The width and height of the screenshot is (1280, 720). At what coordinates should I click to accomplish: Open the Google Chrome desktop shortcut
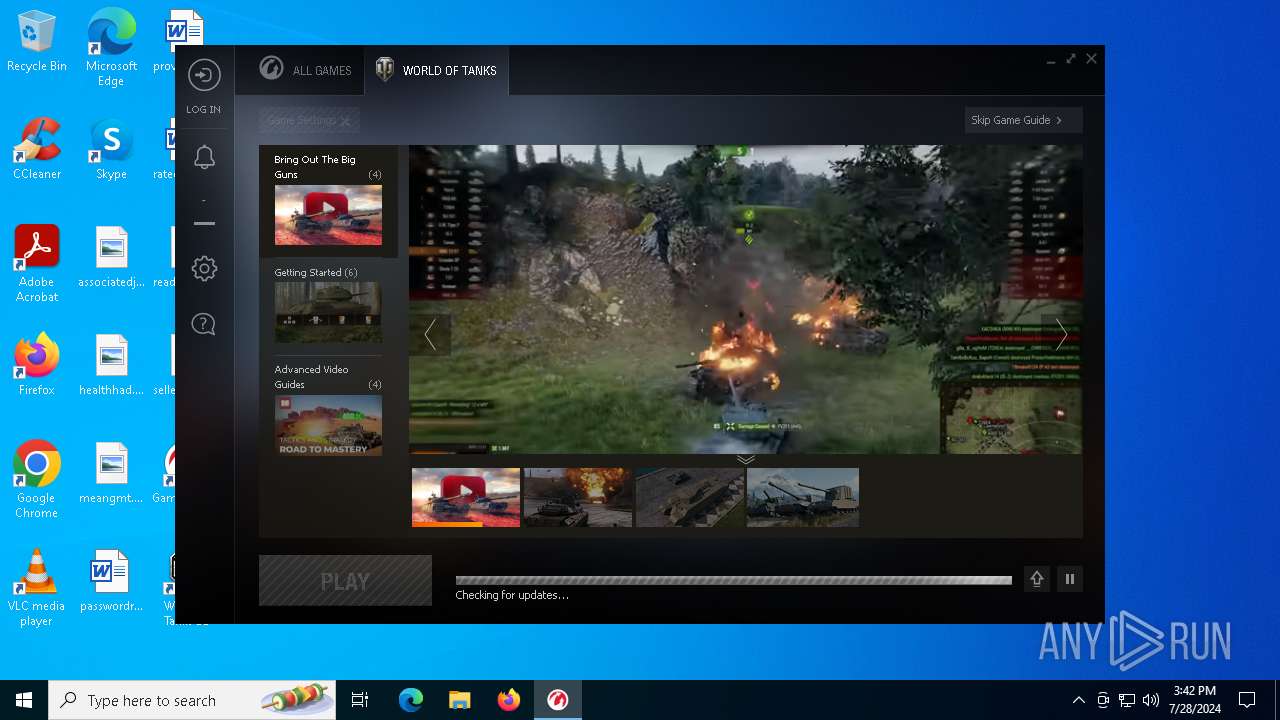[x=37, y=479]
